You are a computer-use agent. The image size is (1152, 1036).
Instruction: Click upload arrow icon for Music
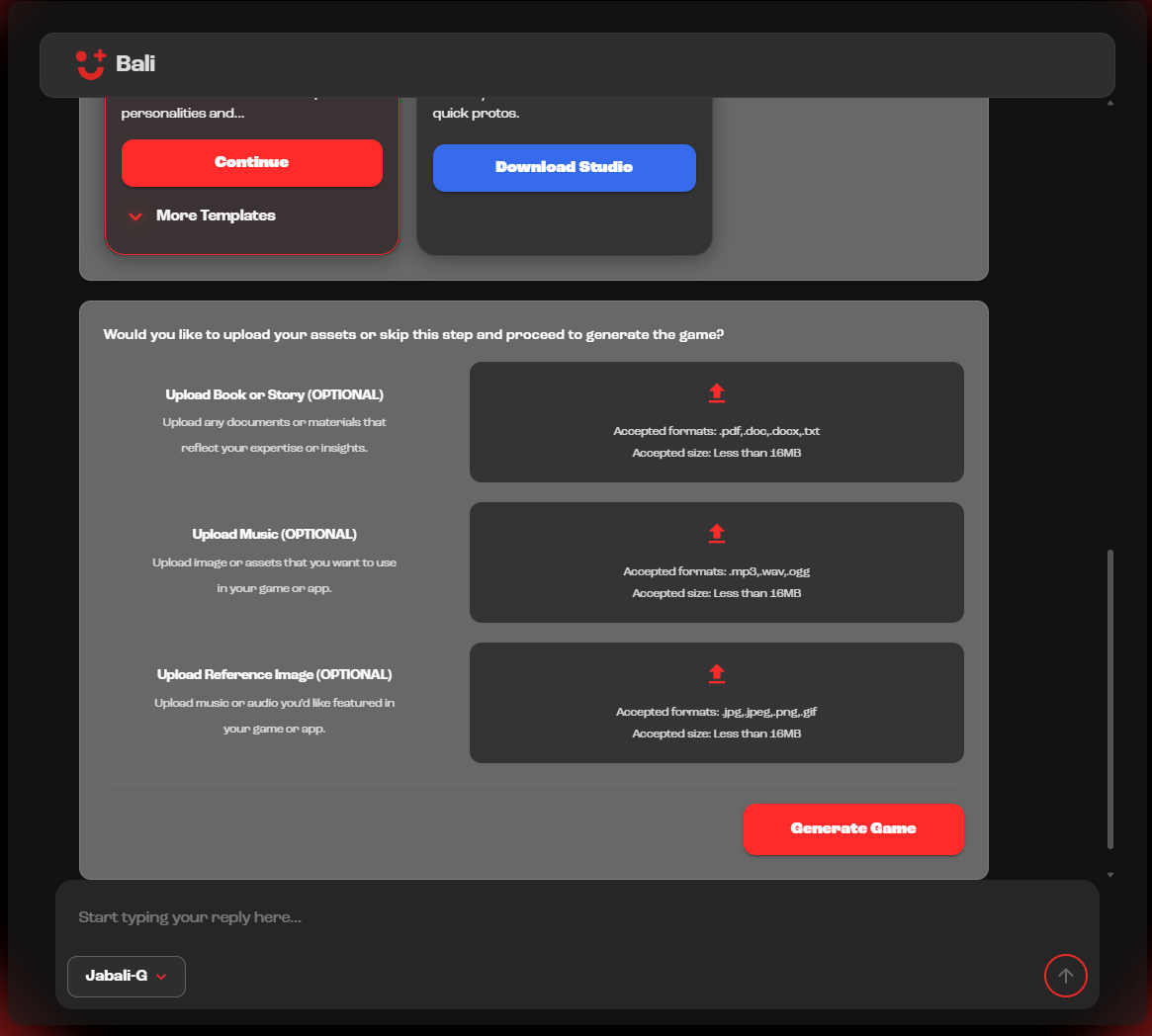pyautogui.click(x=717, y=534)
